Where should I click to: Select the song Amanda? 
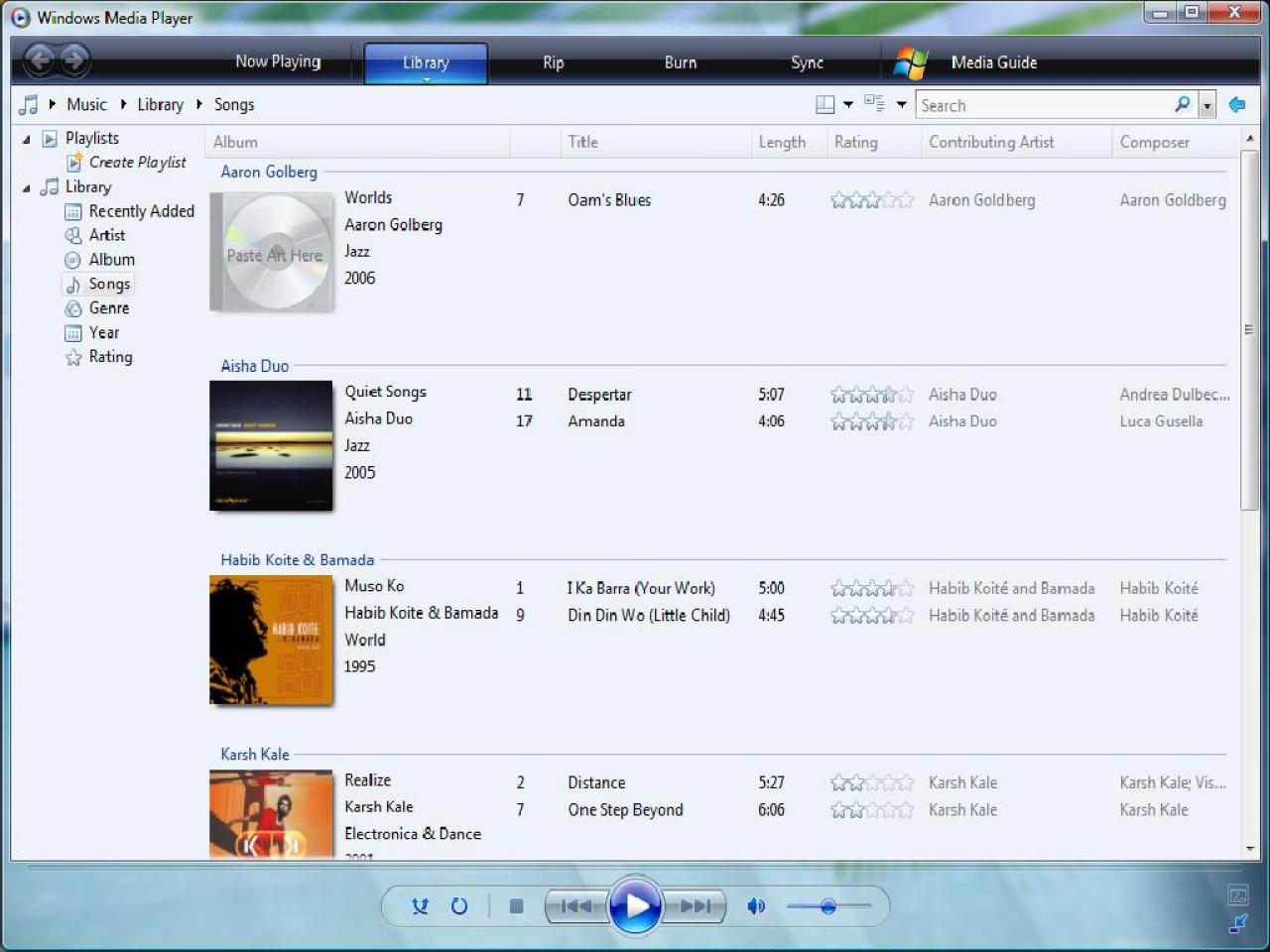tap(596, 421)
